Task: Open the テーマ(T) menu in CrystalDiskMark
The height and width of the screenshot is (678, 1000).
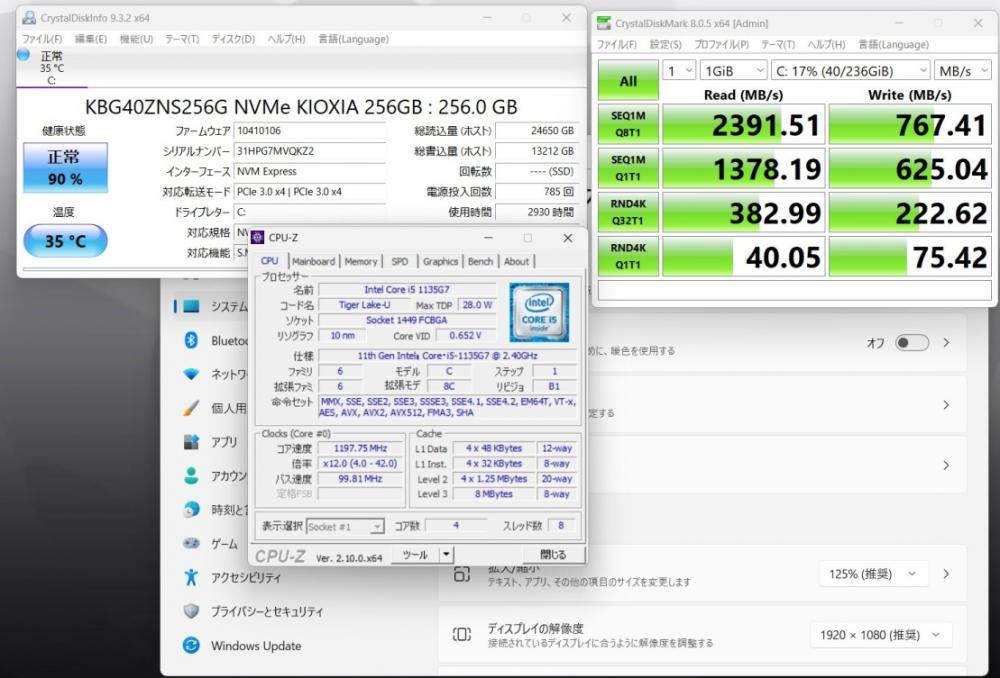Action: point(778,45)
